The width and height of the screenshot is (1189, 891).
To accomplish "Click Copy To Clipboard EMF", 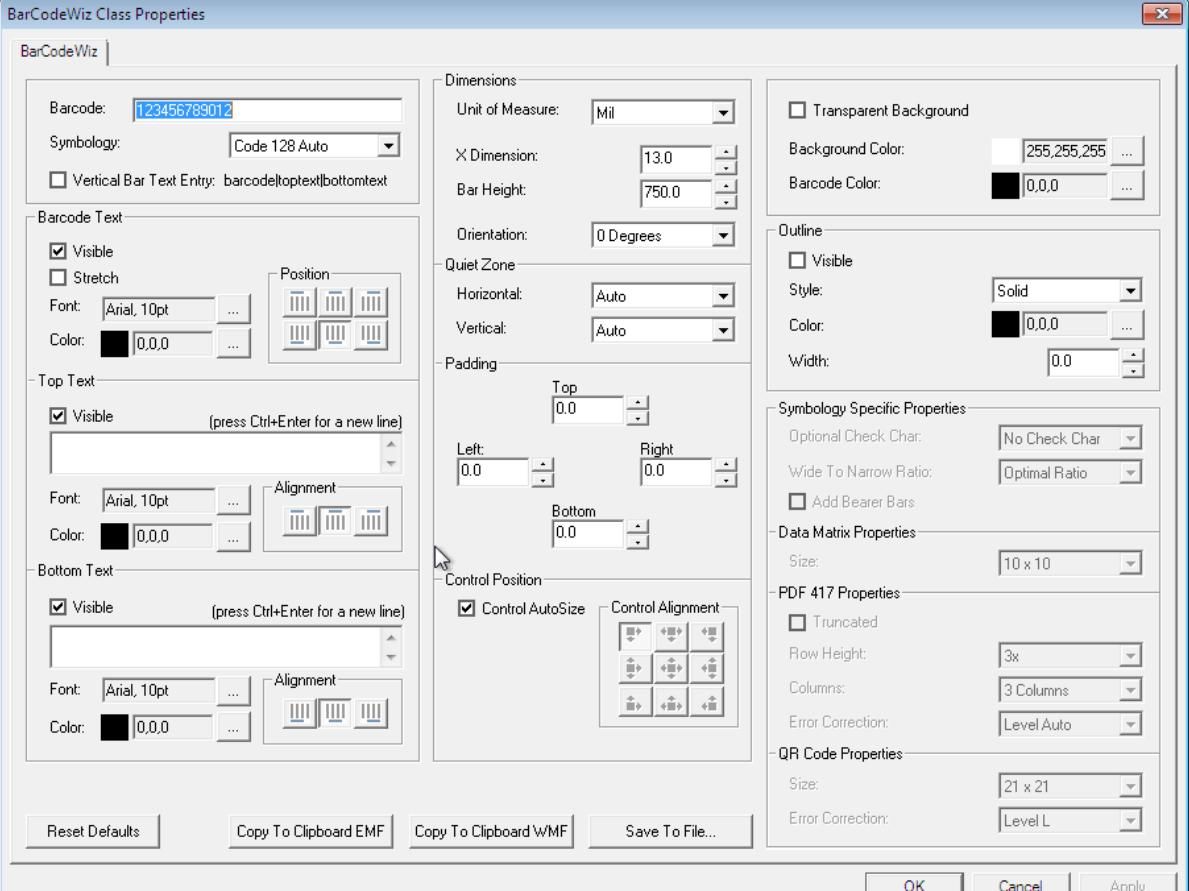I will point(310,832).
